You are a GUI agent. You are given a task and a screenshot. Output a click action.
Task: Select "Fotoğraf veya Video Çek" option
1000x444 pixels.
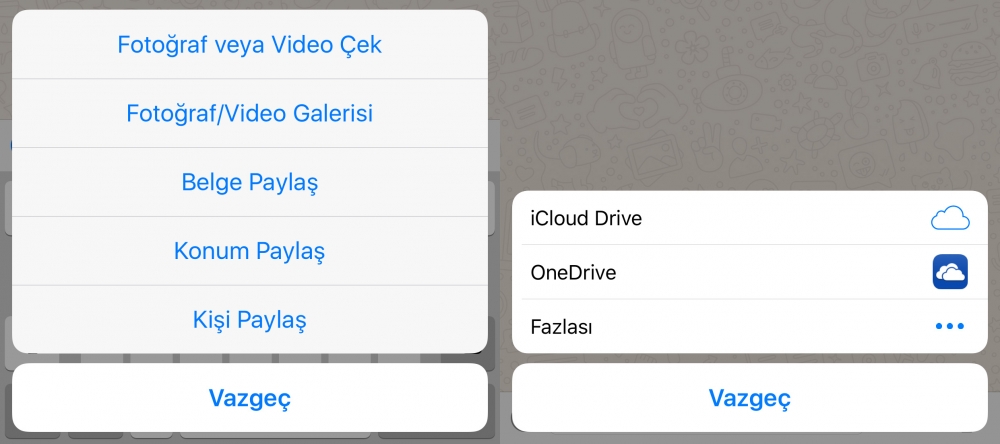249,45
